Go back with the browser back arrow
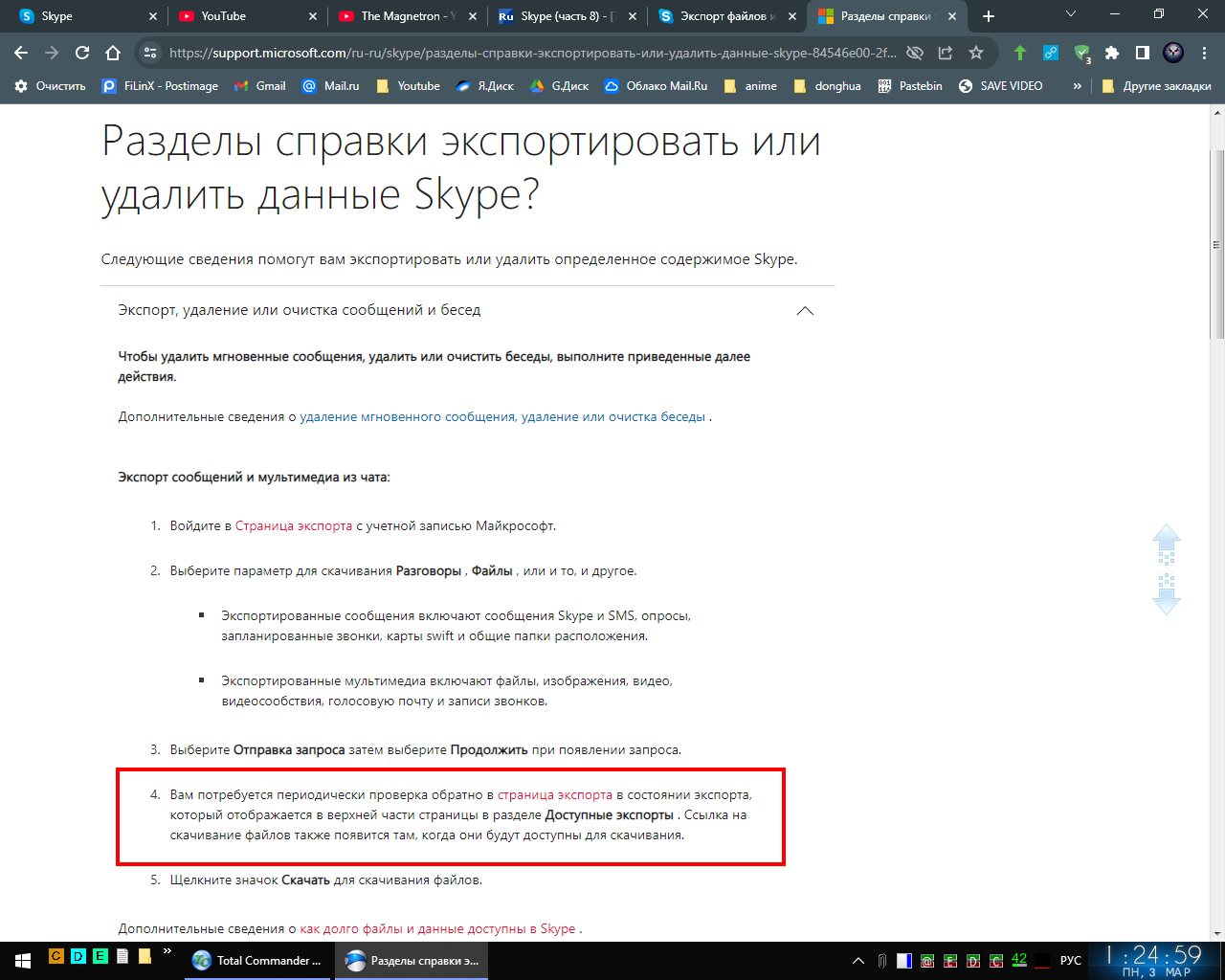The width and height of the screenshot is (1225, 980). pos(21,54)
